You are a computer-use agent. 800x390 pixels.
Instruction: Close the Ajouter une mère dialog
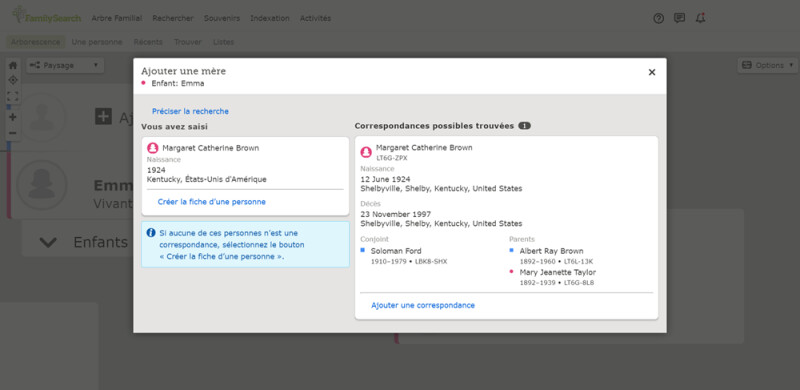[x=652, y=72]
